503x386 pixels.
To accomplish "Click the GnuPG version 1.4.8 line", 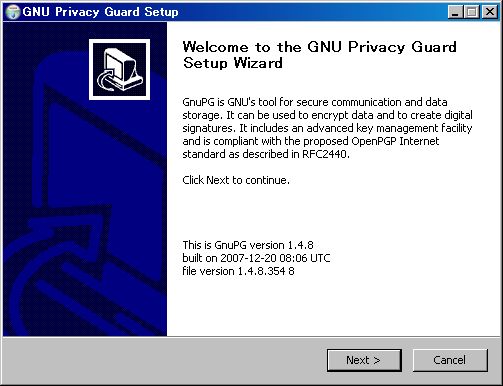I will click(248, 245).
